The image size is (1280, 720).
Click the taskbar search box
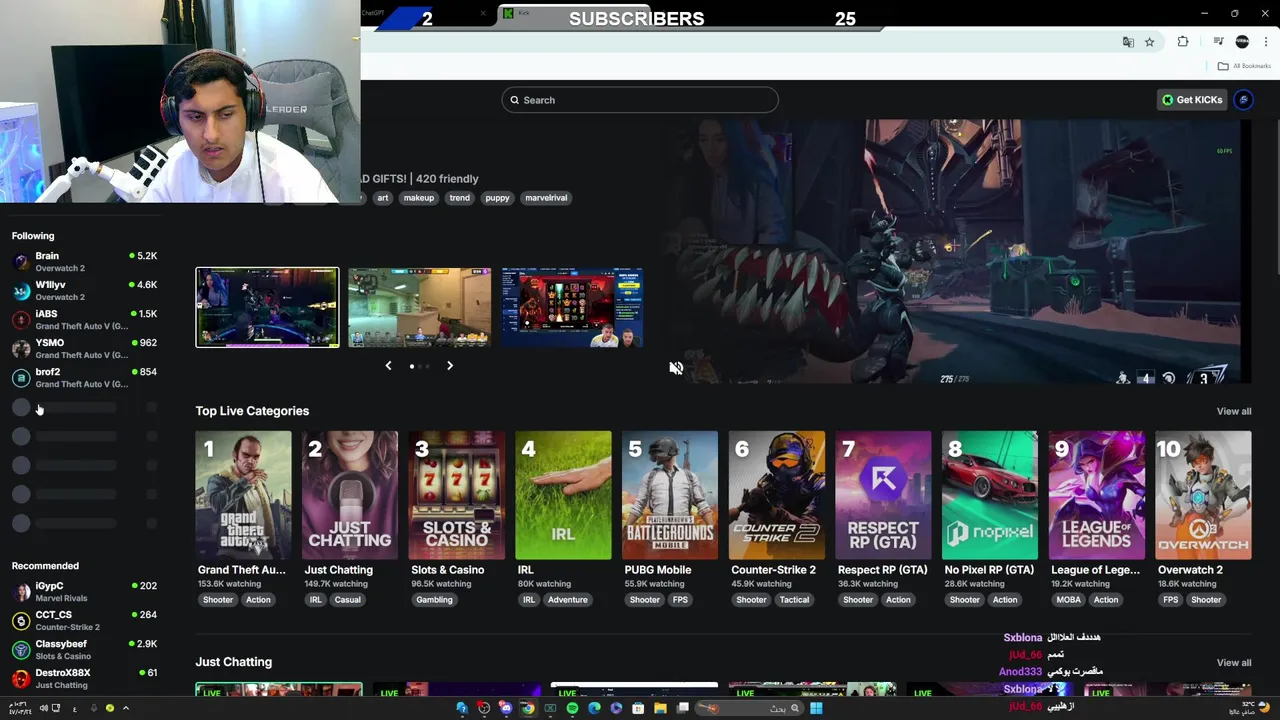[x=750, y=708]
